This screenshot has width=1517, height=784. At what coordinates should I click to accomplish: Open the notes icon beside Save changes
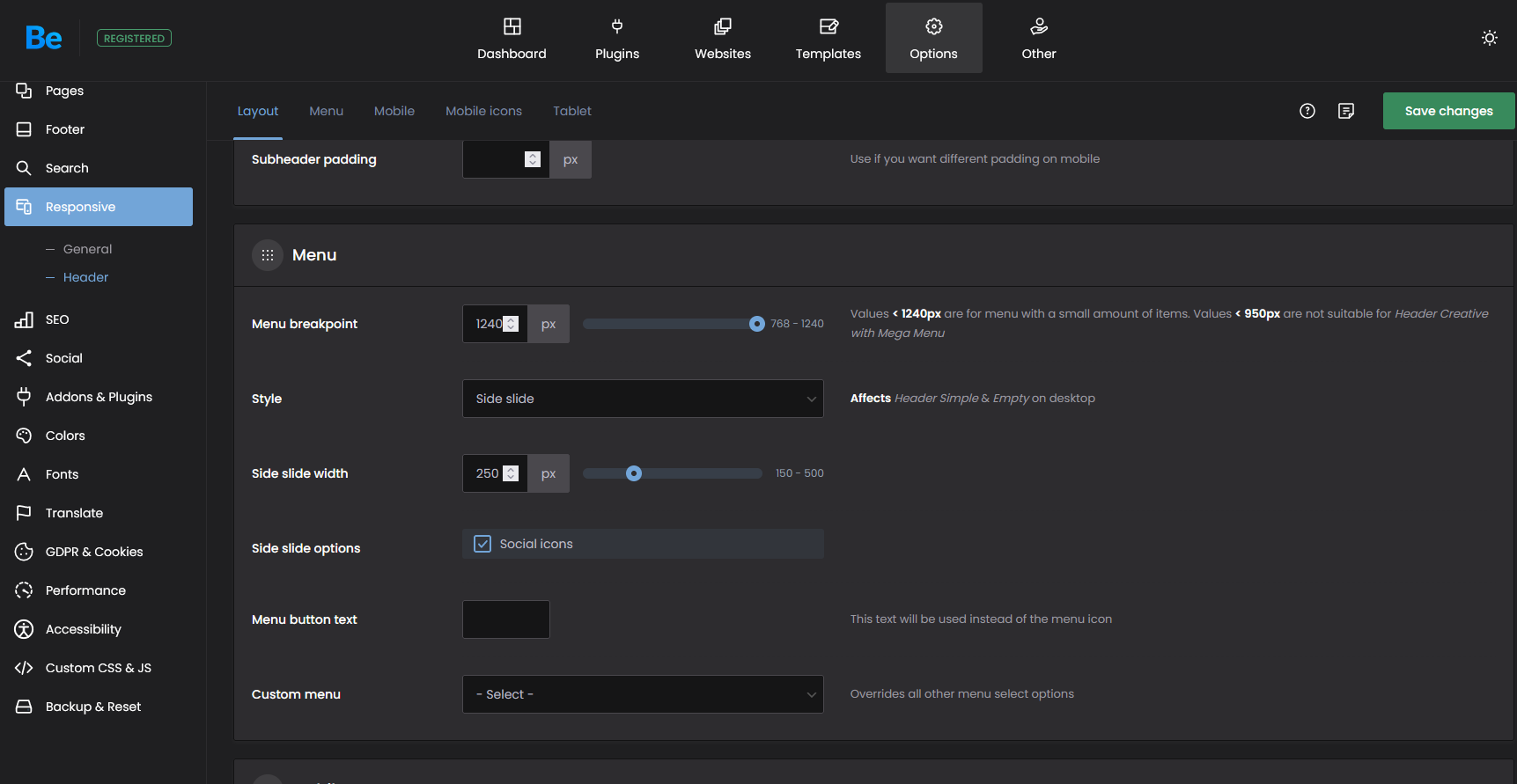(1346, 111)
